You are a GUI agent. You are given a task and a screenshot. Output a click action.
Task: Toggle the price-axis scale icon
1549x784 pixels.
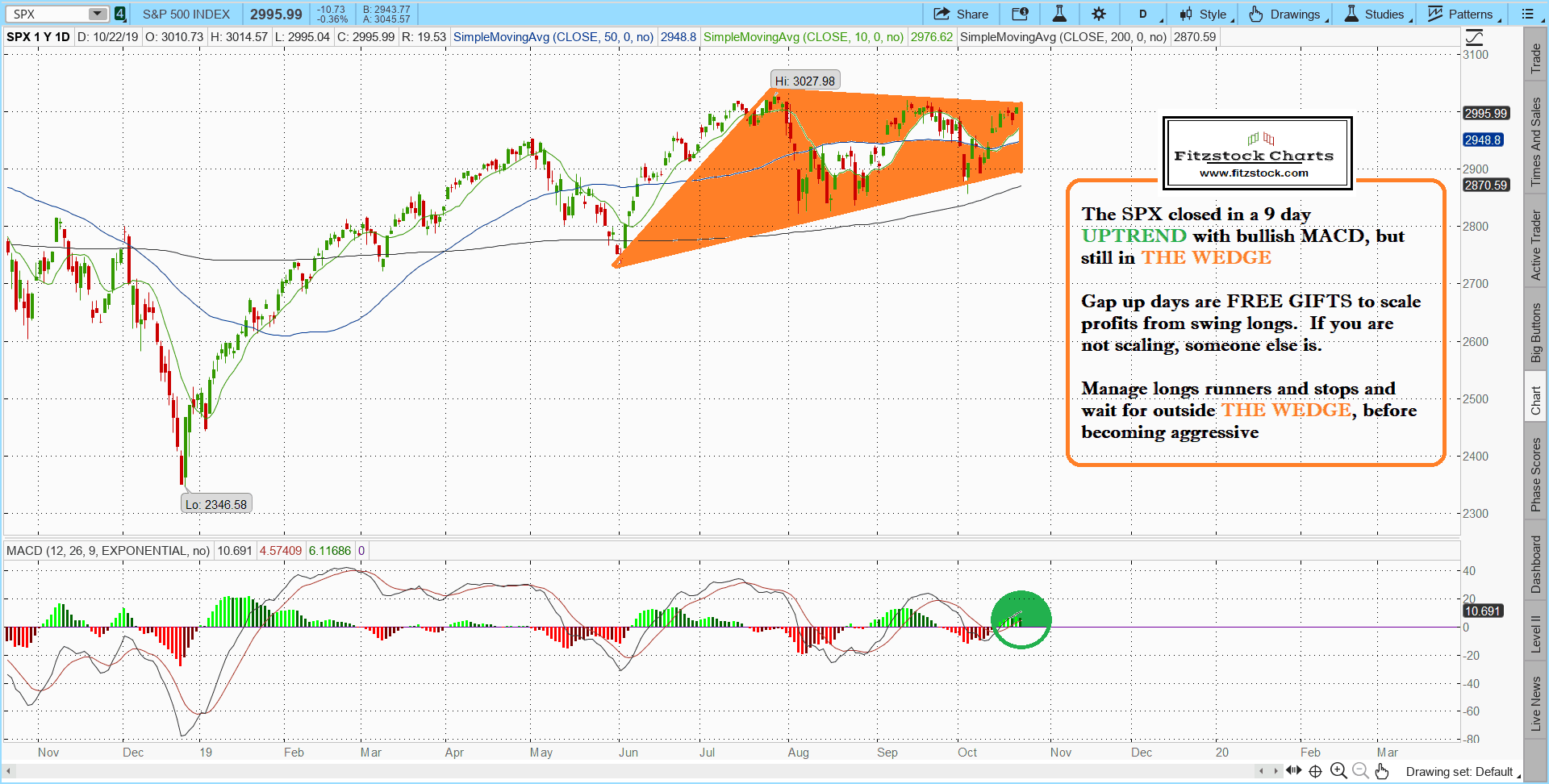coord(1474,37)
